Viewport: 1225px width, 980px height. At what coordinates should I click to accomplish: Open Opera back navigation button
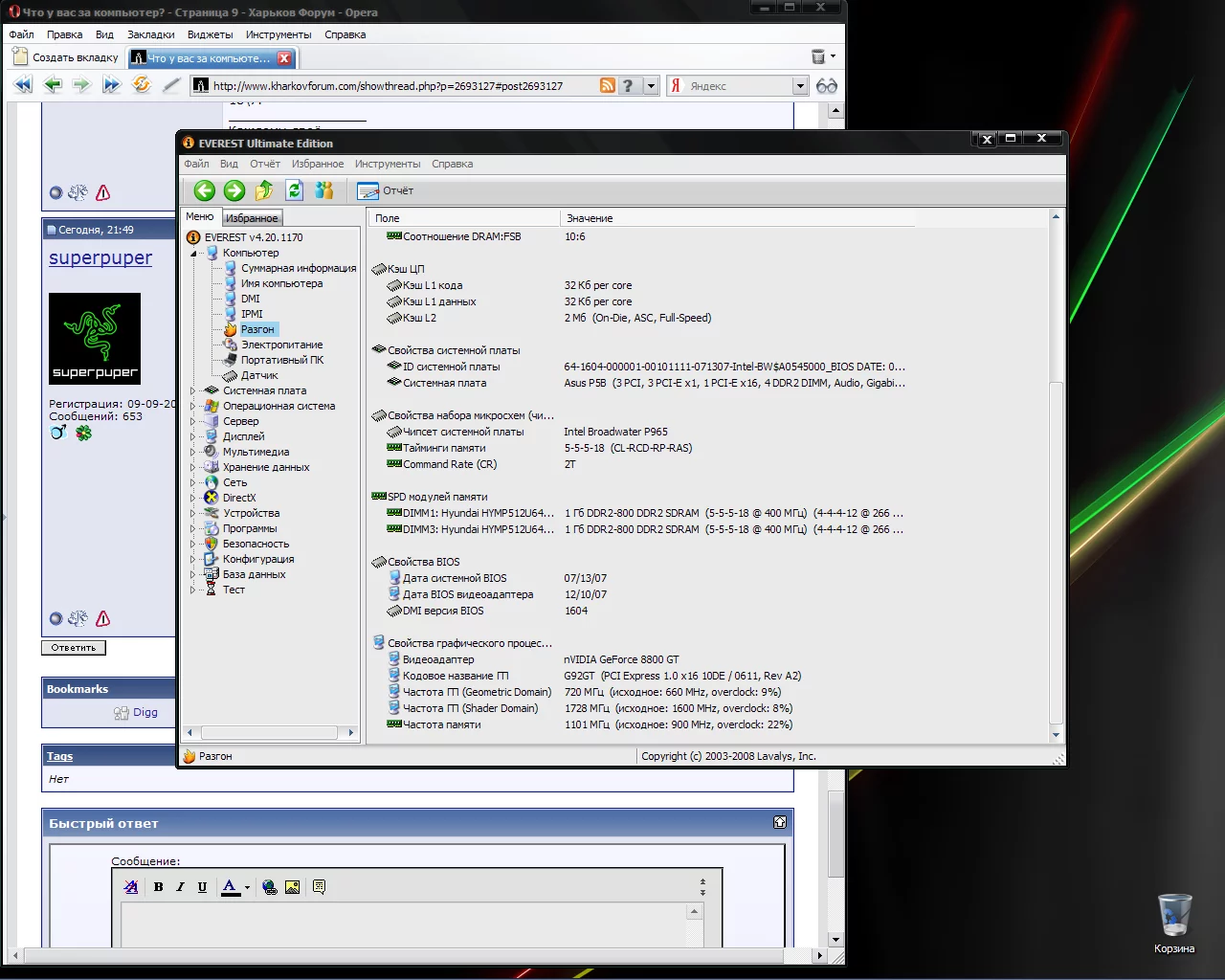tap(53, 85)
